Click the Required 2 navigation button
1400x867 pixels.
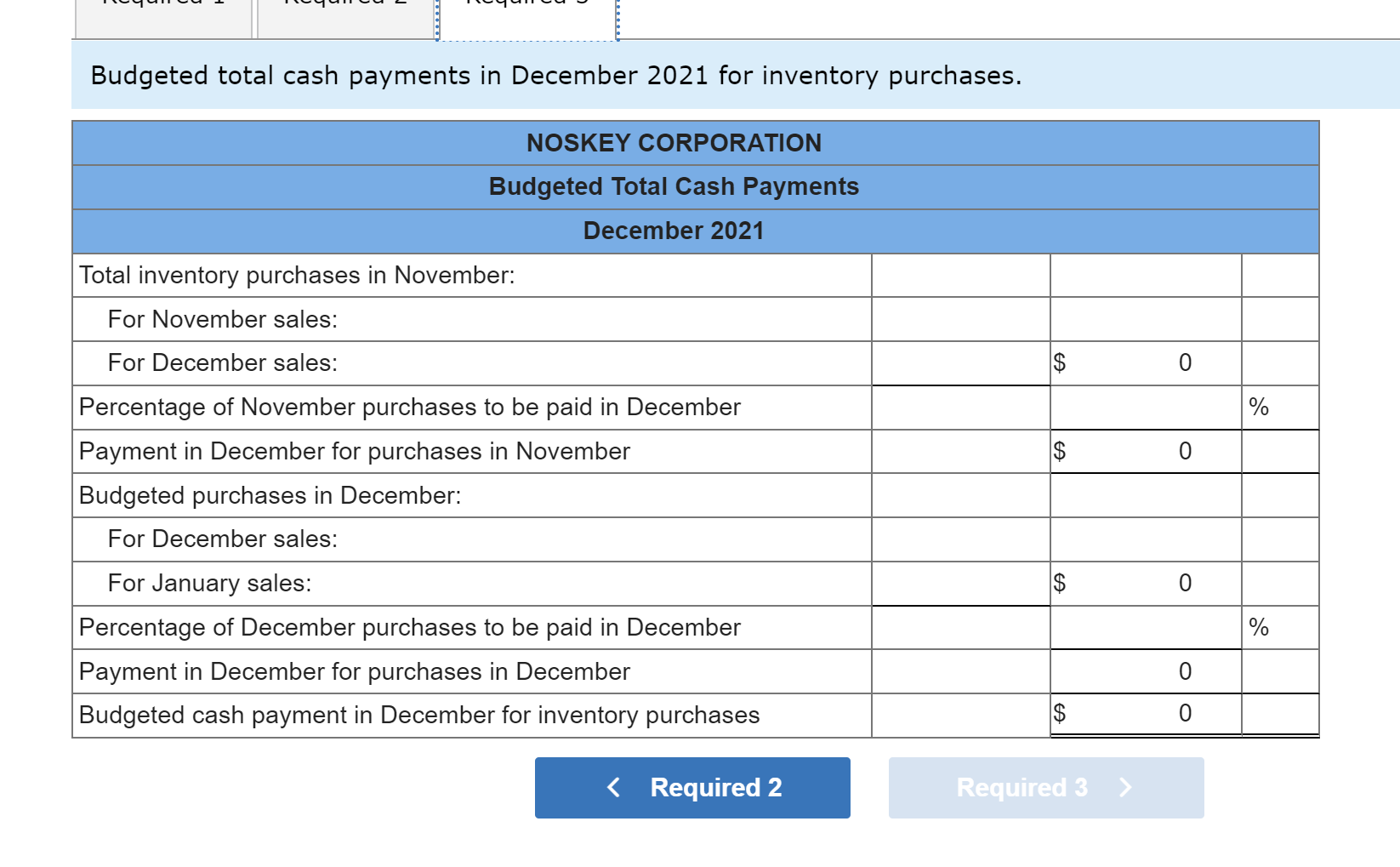pos(691,787)
